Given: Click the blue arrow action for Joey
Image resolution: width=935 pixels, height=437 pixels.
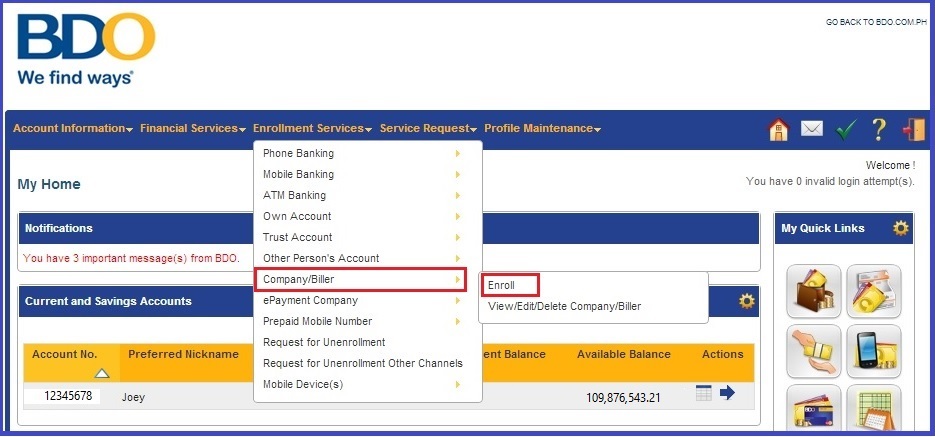Looking at the screenshot, I should point(727,393).
